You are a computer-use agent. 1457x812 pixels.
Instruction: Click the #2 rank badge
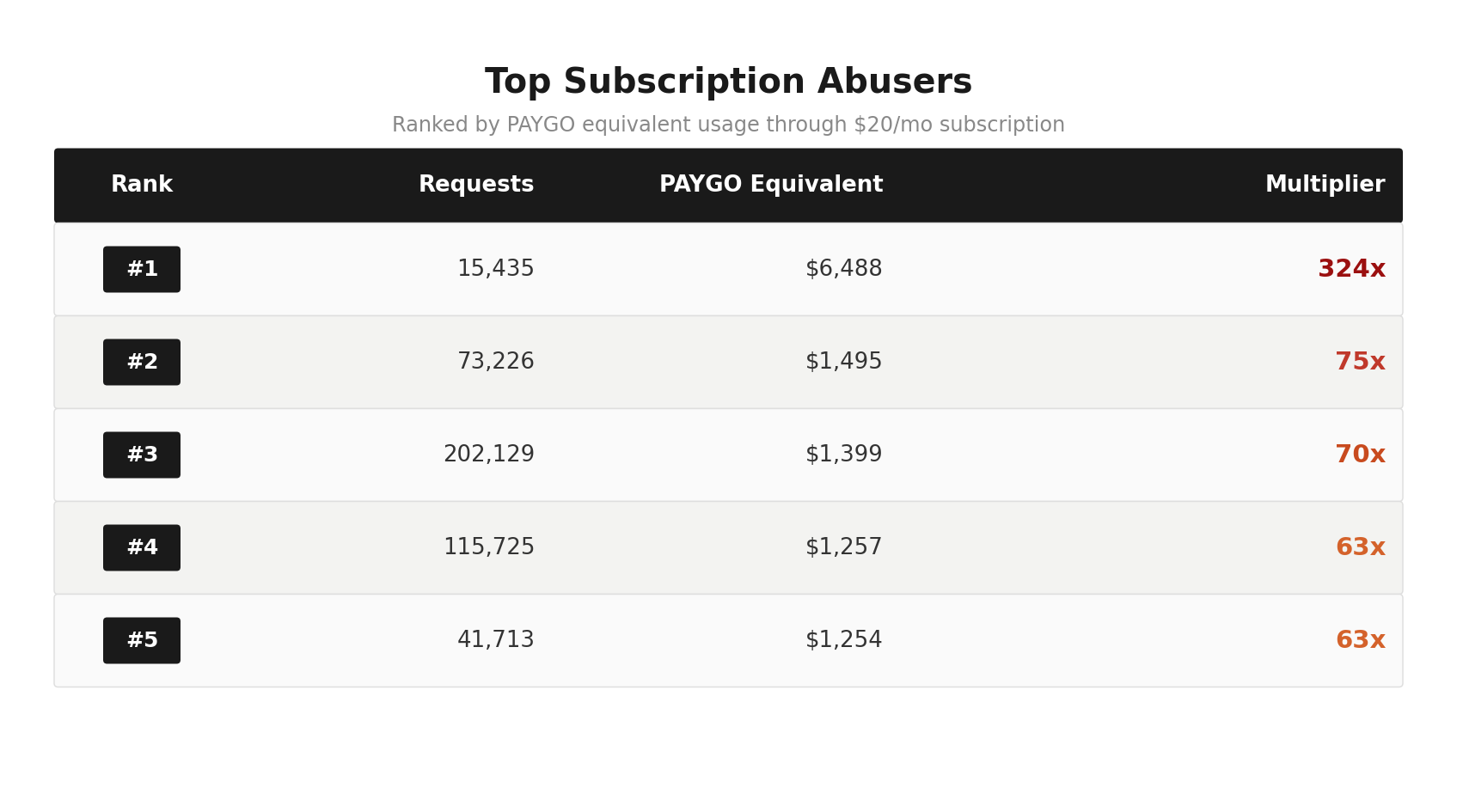(142, 363)
